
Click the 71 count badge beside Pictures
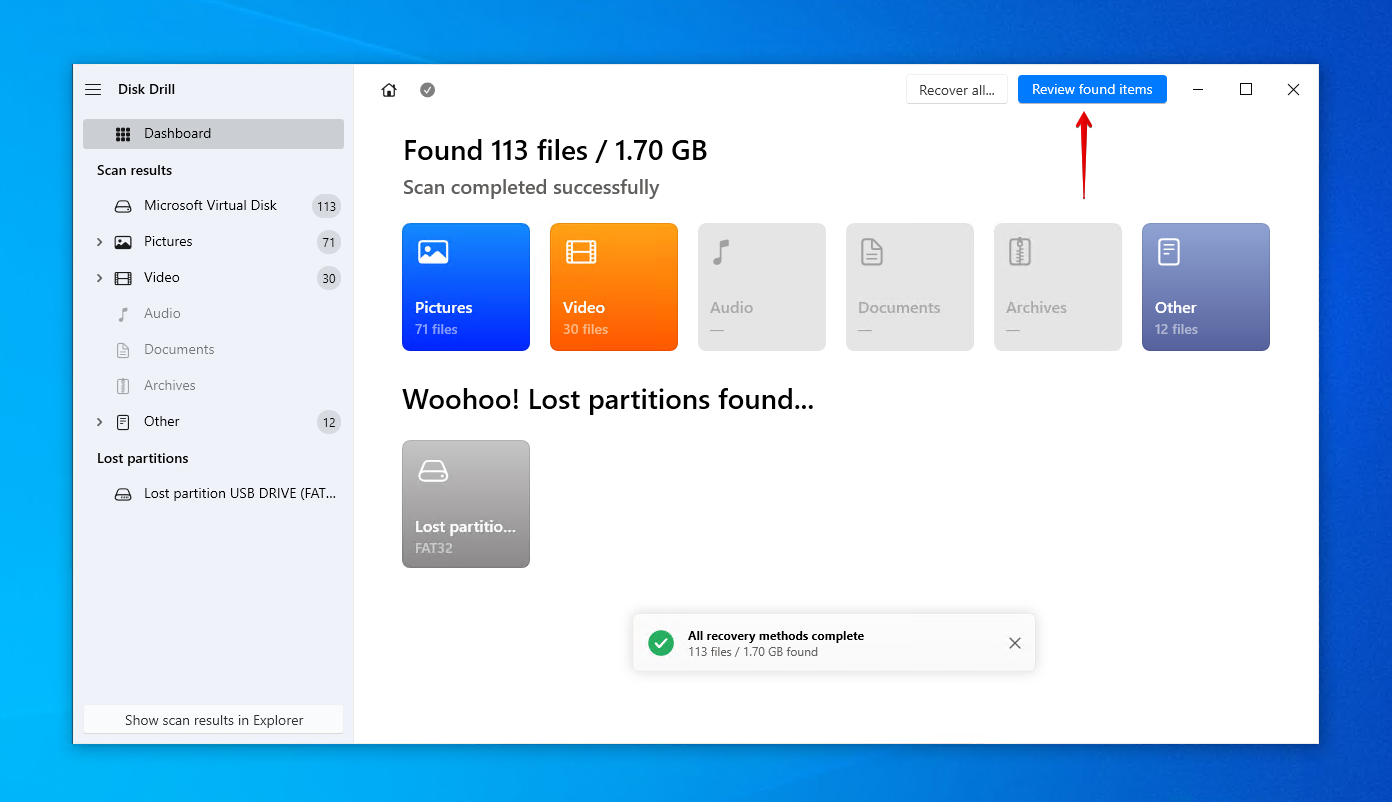[x=328, y=242]
